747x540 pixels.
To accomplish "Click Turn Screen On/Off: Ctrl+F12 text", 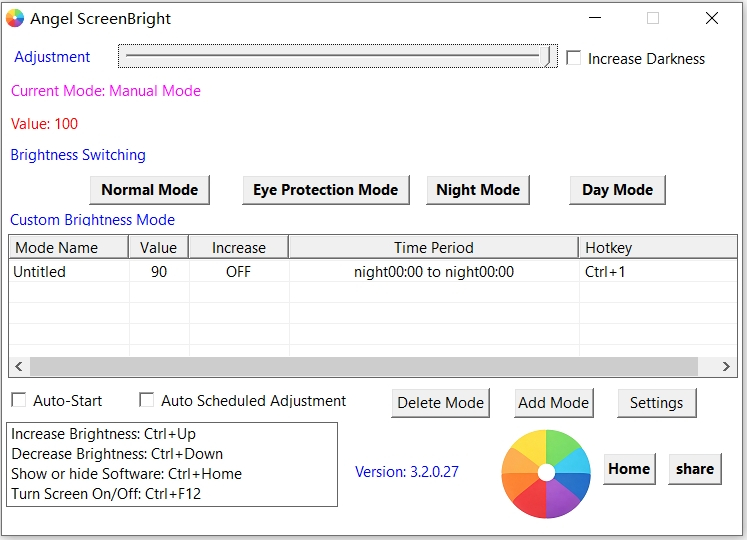I will [106, 494].
